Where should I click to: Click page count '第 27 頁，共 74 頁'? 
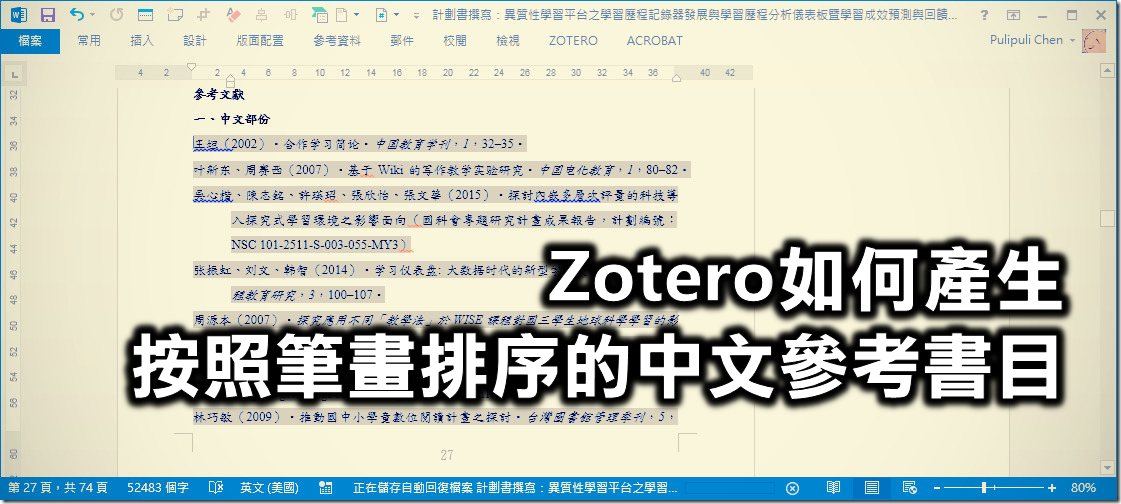58,488
